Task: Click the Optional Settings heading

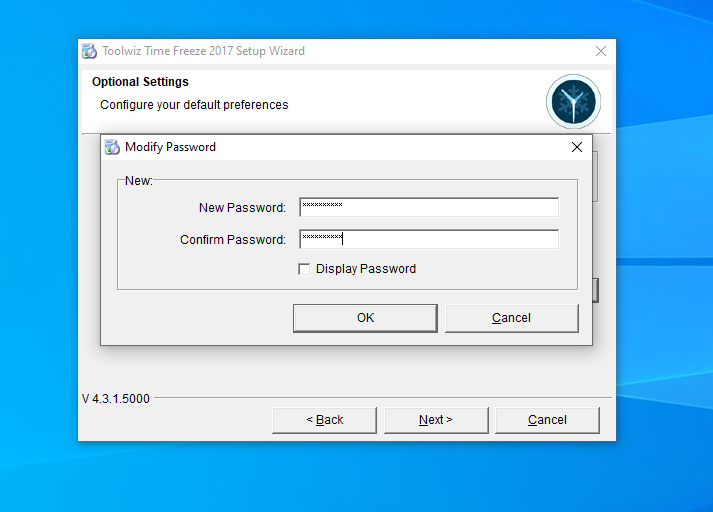Action: 140,82
